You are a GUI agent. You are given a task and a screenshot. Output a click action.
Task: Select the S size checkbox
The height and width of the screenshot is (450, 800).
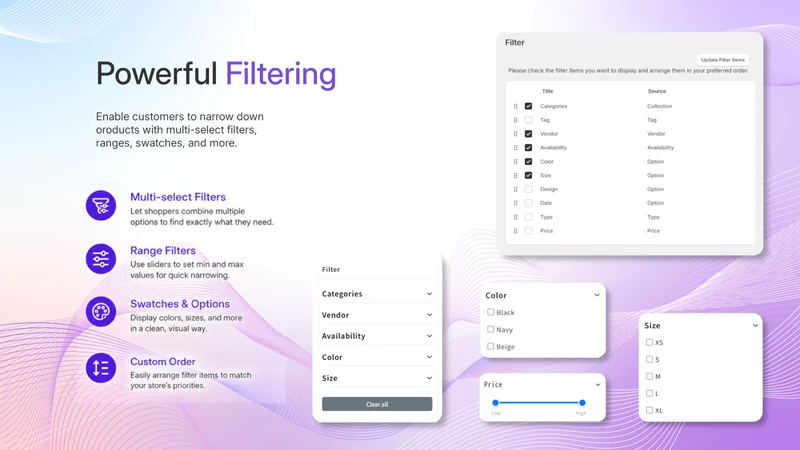(649, 359)
